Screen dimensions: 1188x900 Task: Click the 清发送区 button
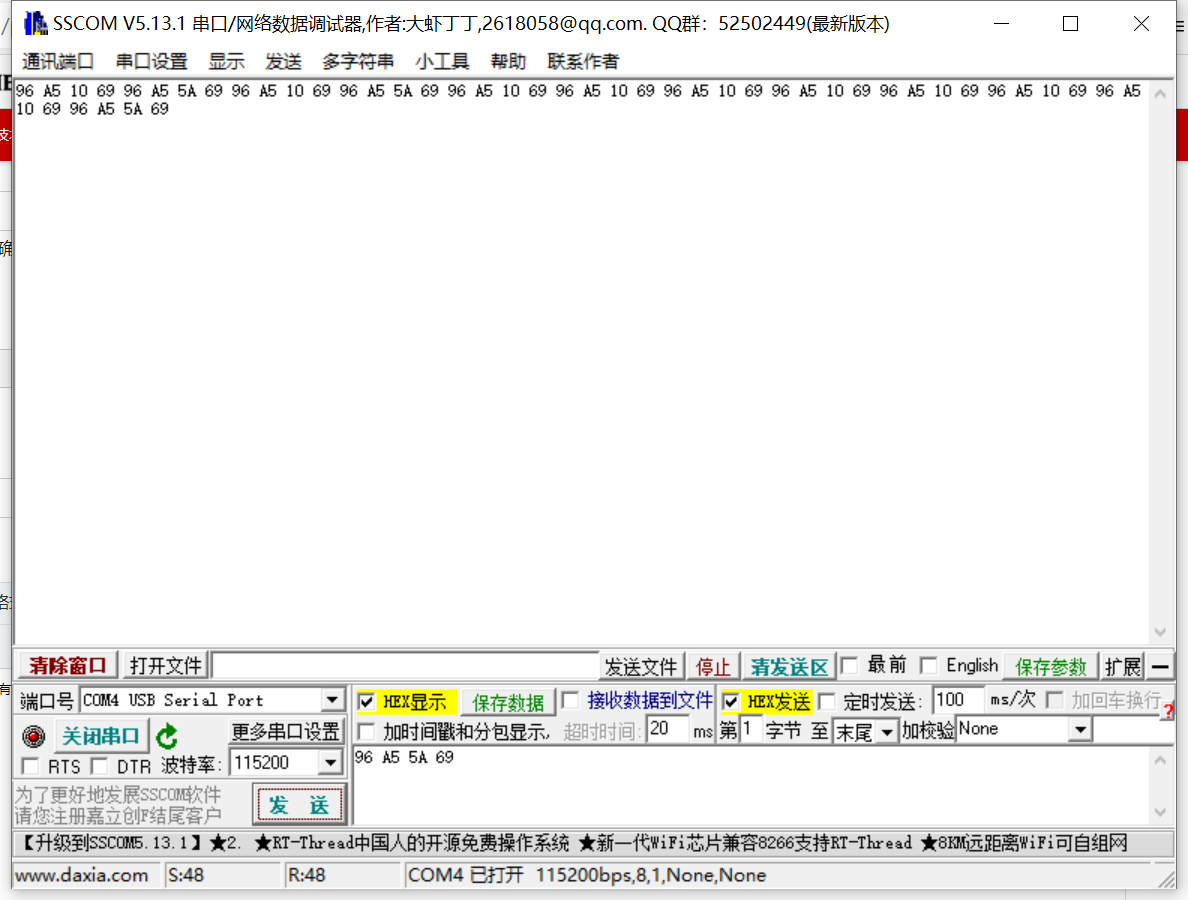point(789,667)
